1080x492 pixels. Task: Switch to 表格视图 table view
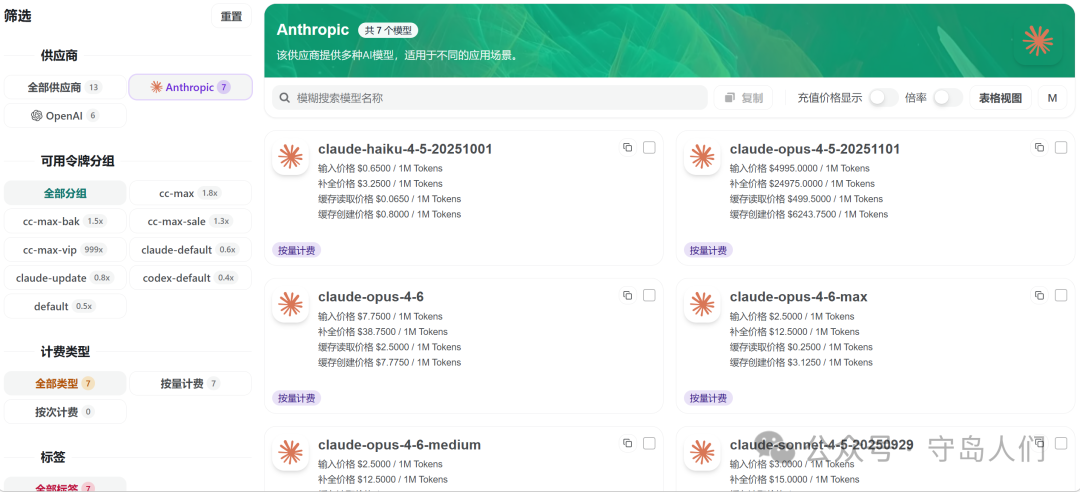click(x=1001, y=98)
